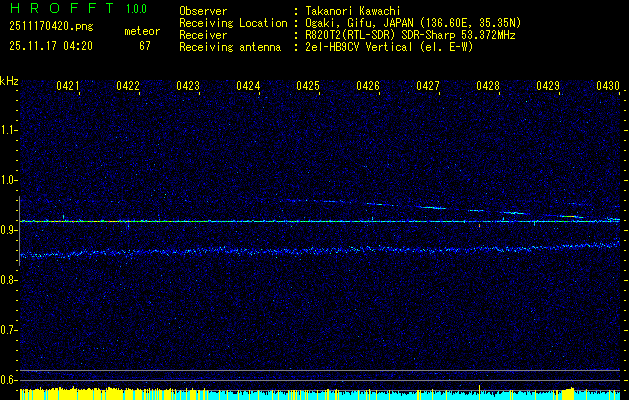Click the 0421 time marker
Image resolution: width=629 pixels, height=400 pixels.
[68, 87]
